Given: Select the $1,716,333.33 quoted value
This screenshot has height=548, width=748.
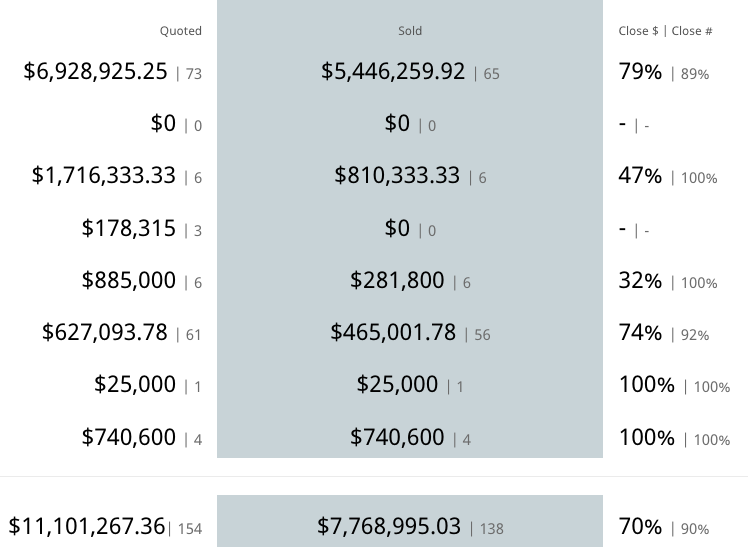Looking at the screenshot, I should (104, 176).
